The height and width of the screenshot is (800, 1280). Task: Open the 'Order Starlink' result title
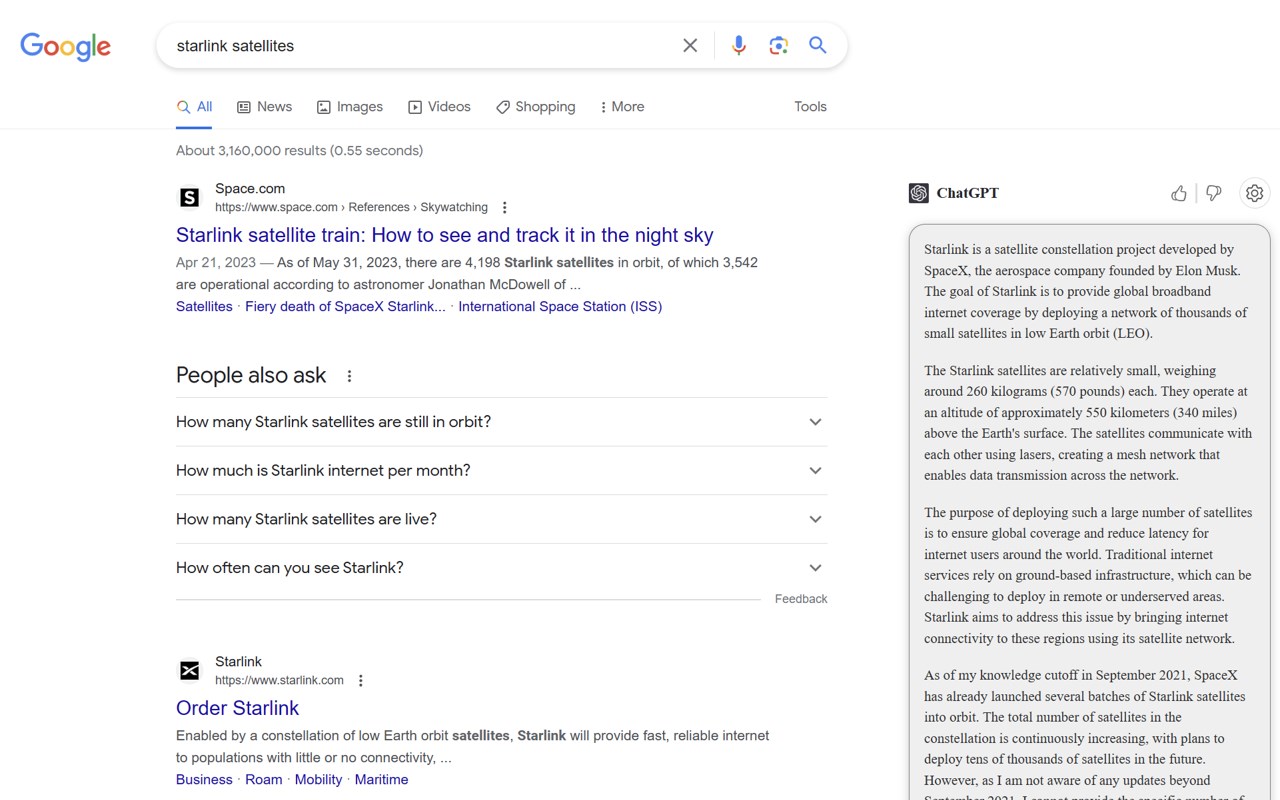[x=238, y=708]
